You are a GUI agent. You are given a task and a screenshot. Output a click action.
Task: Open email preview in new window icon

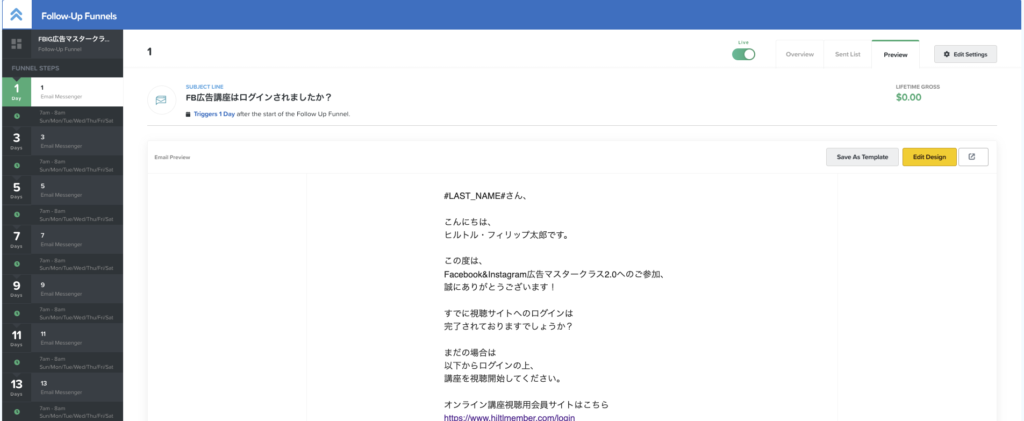click(972, 157)
